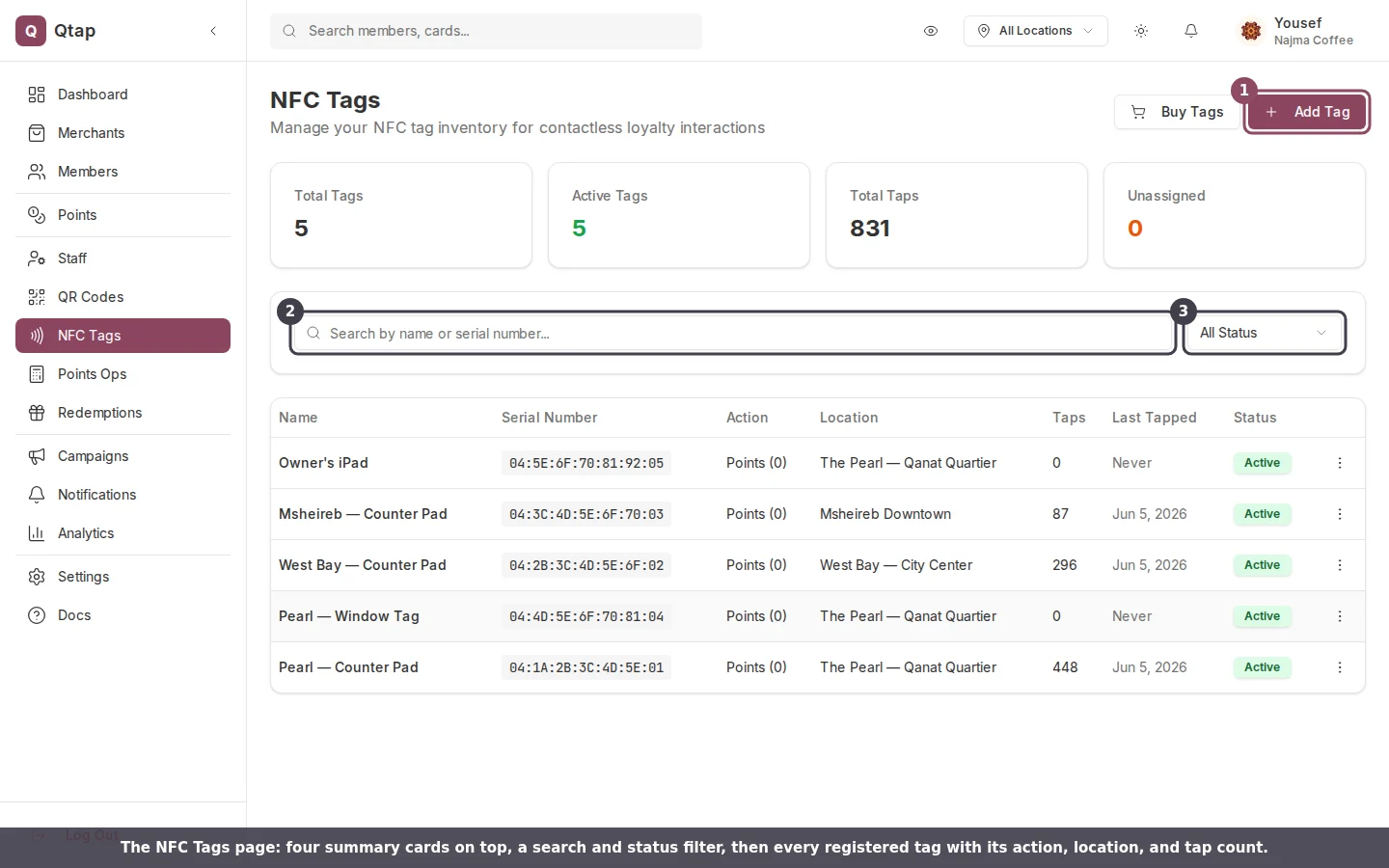Focus the Search members, cards field
The image size is (1389, 868).
click(x=486, y=31)
